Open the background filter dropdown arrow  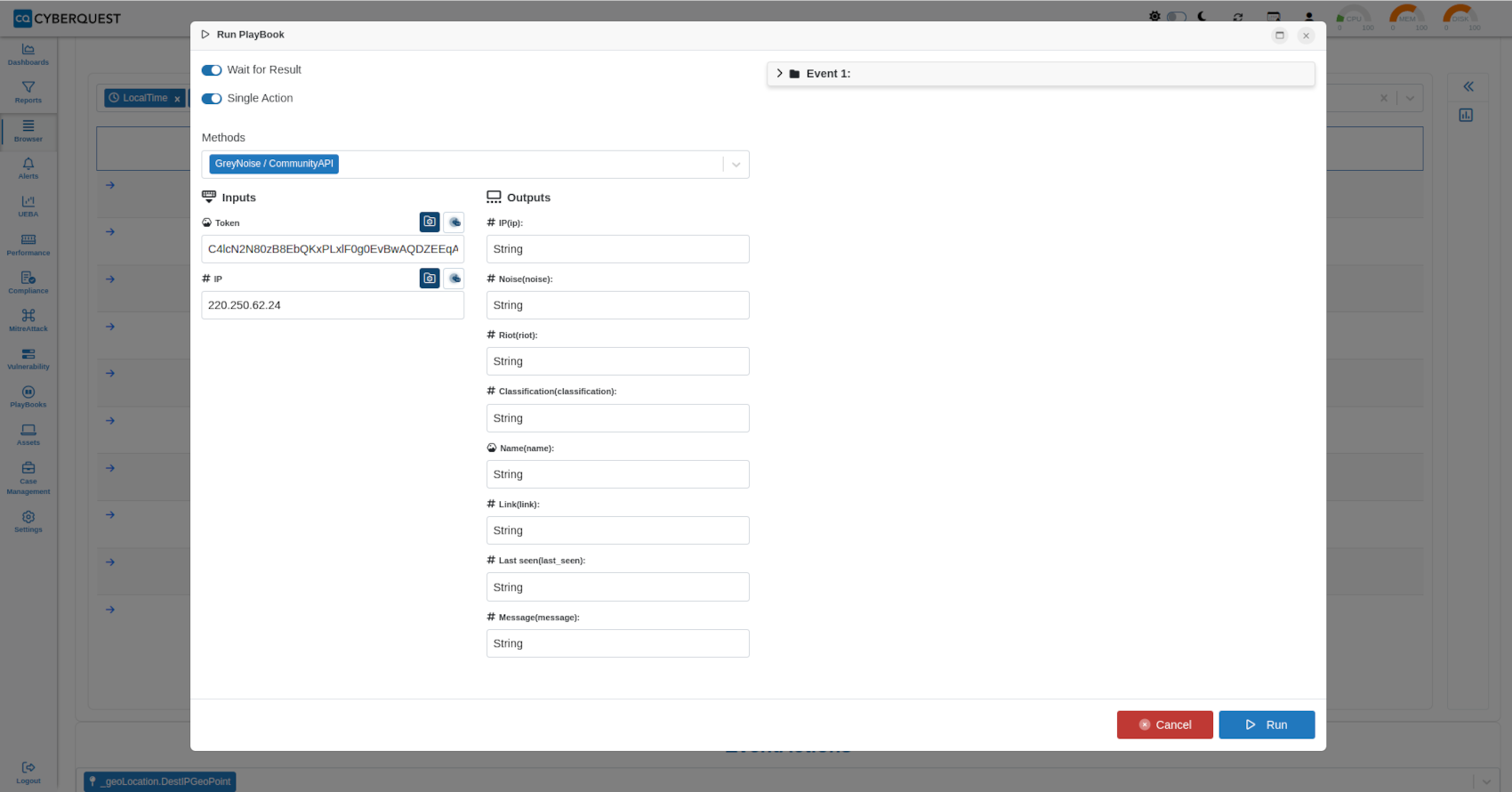[x=1410, y=98]
